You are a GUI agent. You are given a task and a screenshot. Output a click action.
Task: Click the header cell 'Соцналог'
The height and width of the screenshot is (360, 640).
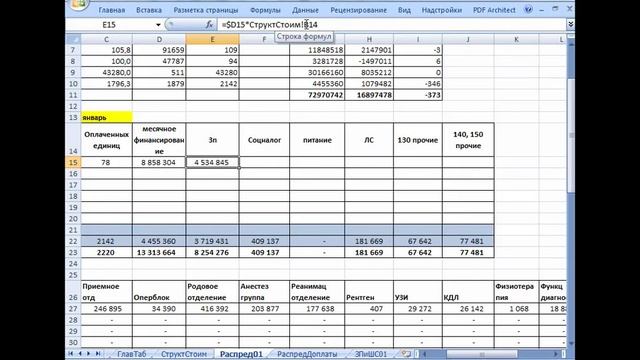[x=264, y=140]
